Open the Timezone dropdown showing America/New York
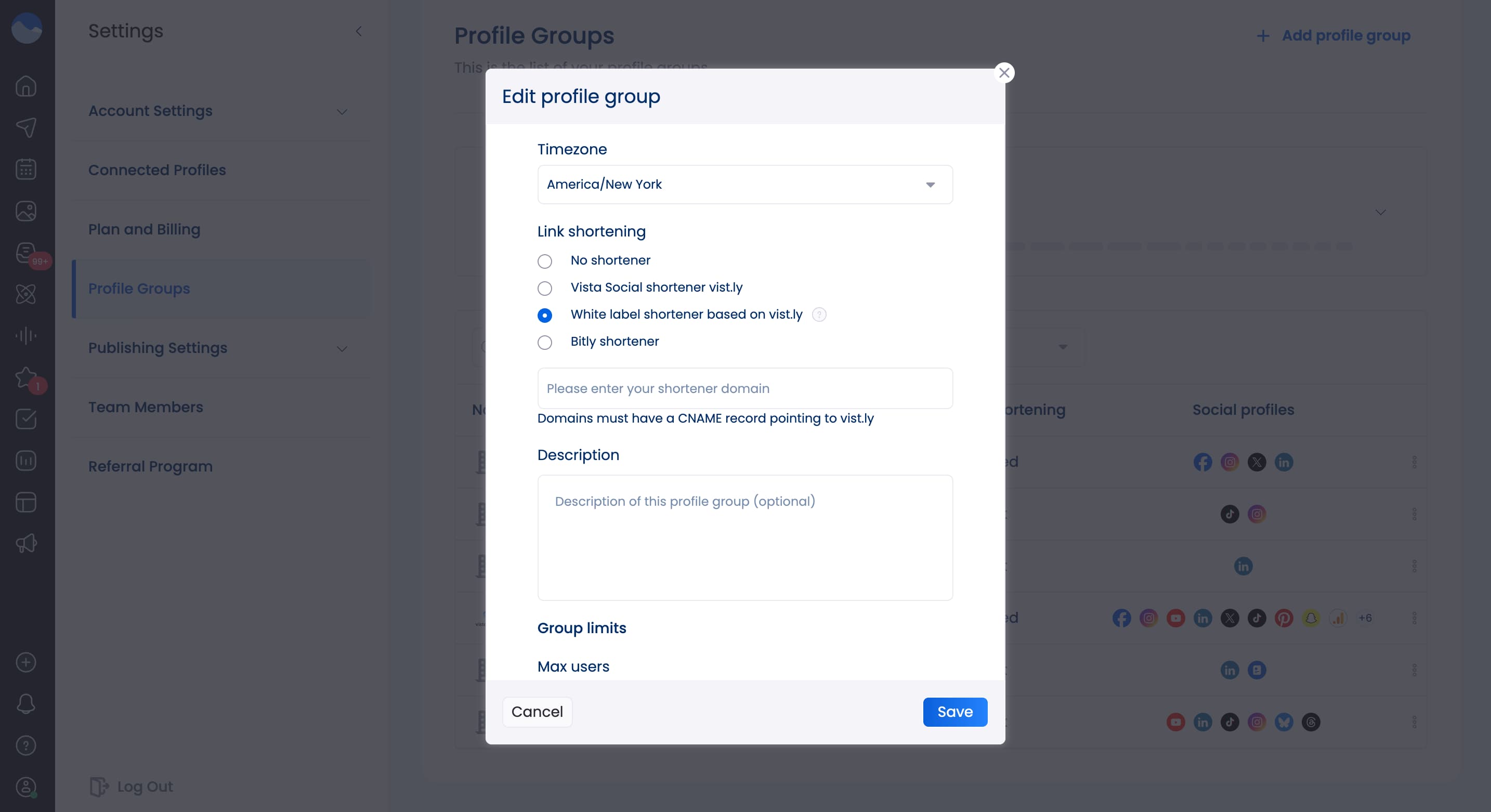Viewport: 1491px width, 812px height. point(745,184)
